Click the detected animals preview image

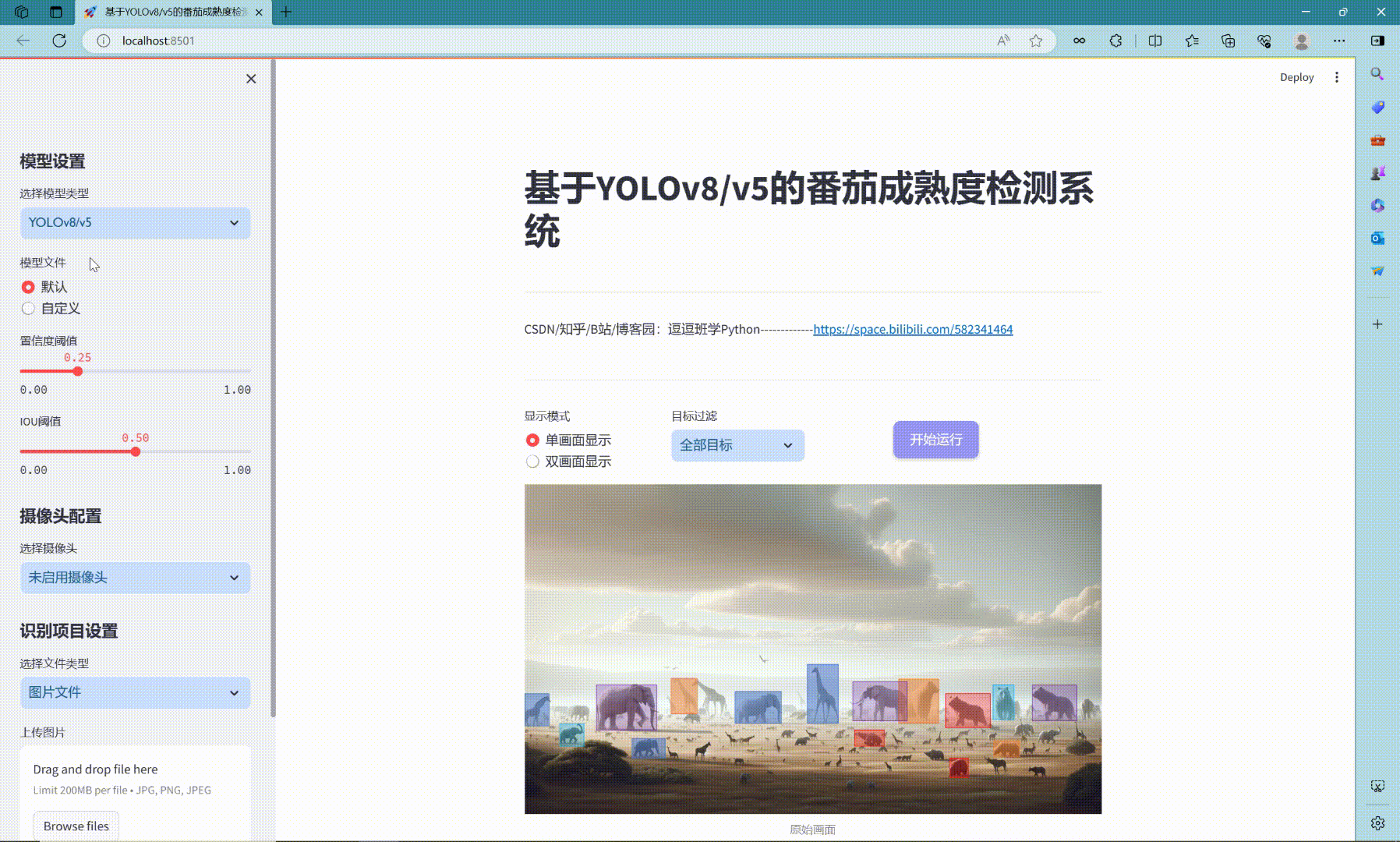coord(813,649)
